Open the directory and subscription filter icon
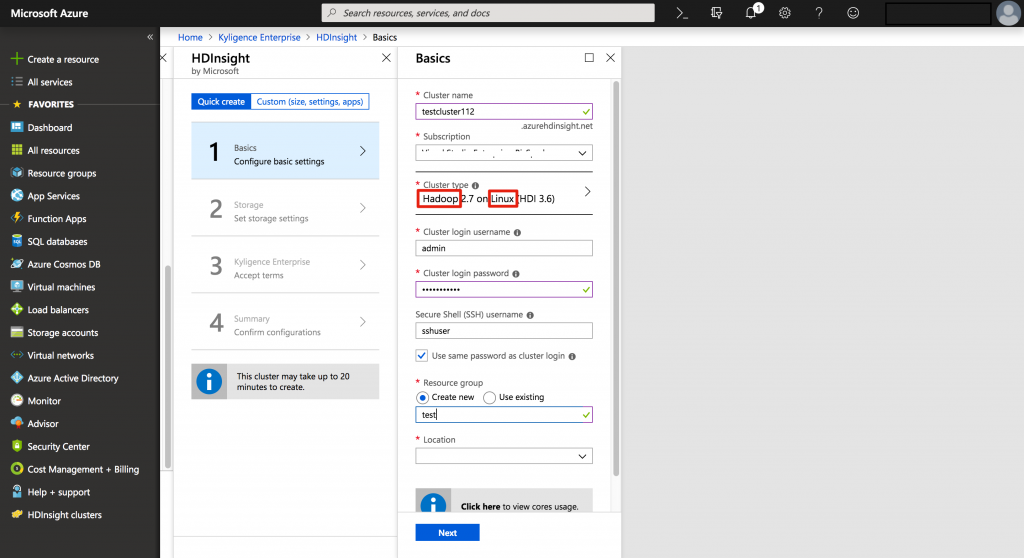This screenshot has width=1024, height=558. tap(716, 13)
